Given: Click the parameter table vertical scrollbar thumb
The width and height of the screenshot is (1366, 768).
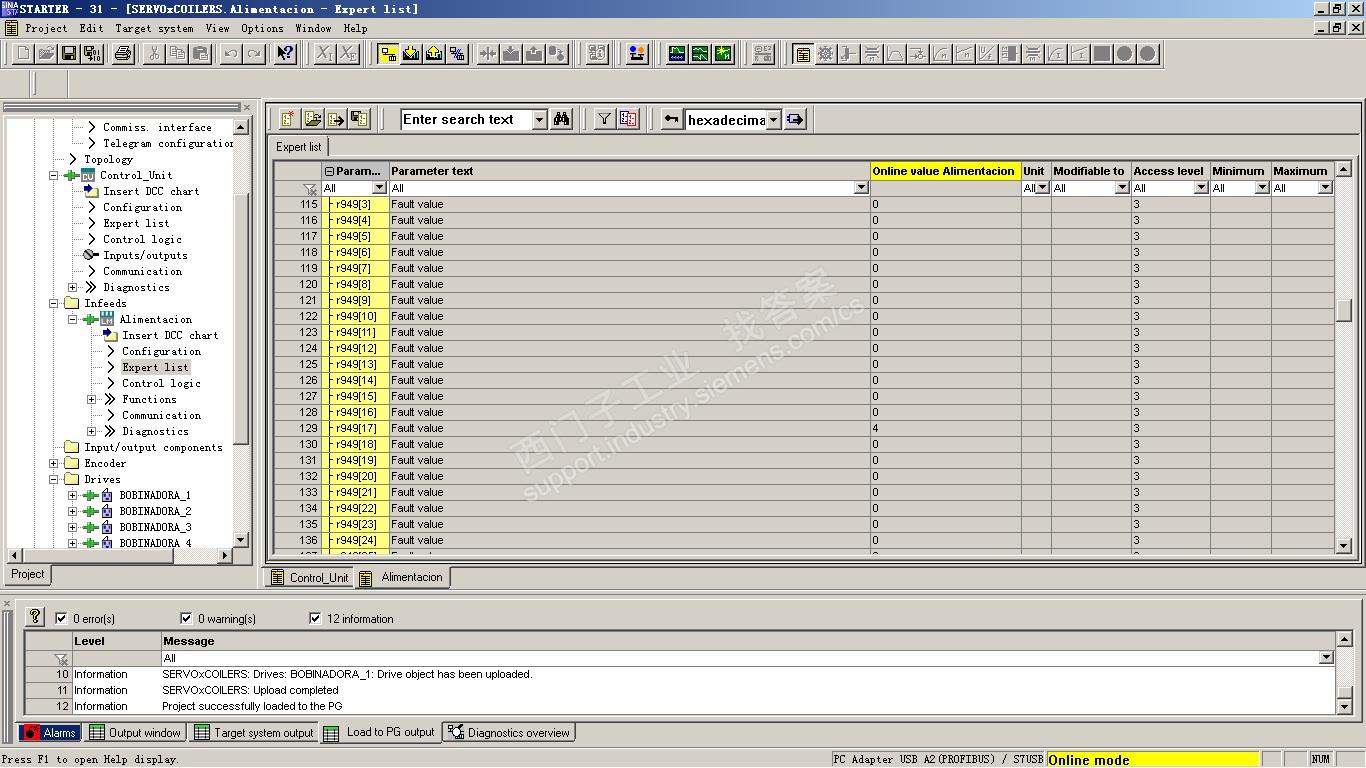Looking at the screenshot, I should click(1344, 310).
